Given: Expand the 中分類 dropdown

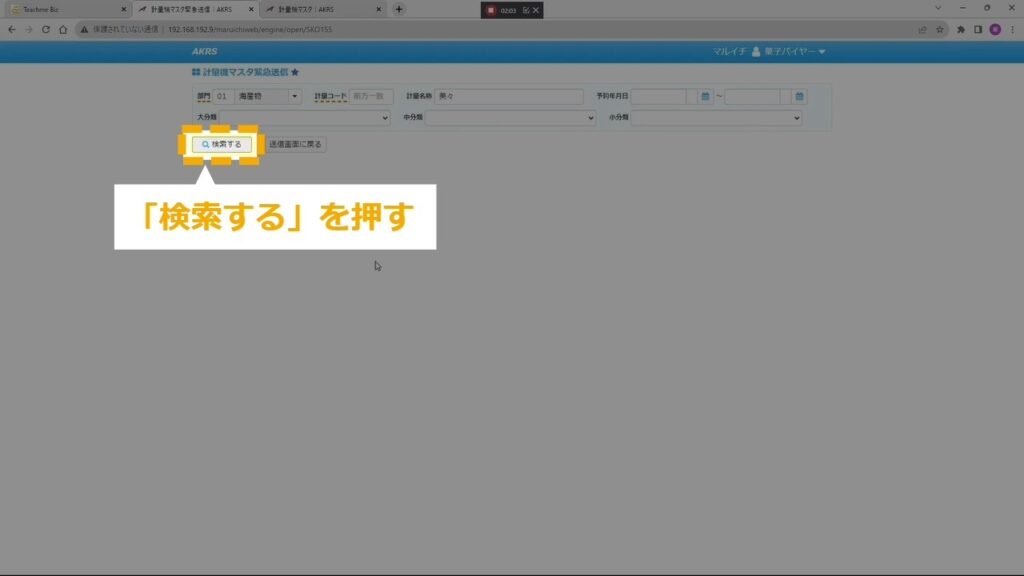Looking at the screenshot, I should (x=591, y=118).
